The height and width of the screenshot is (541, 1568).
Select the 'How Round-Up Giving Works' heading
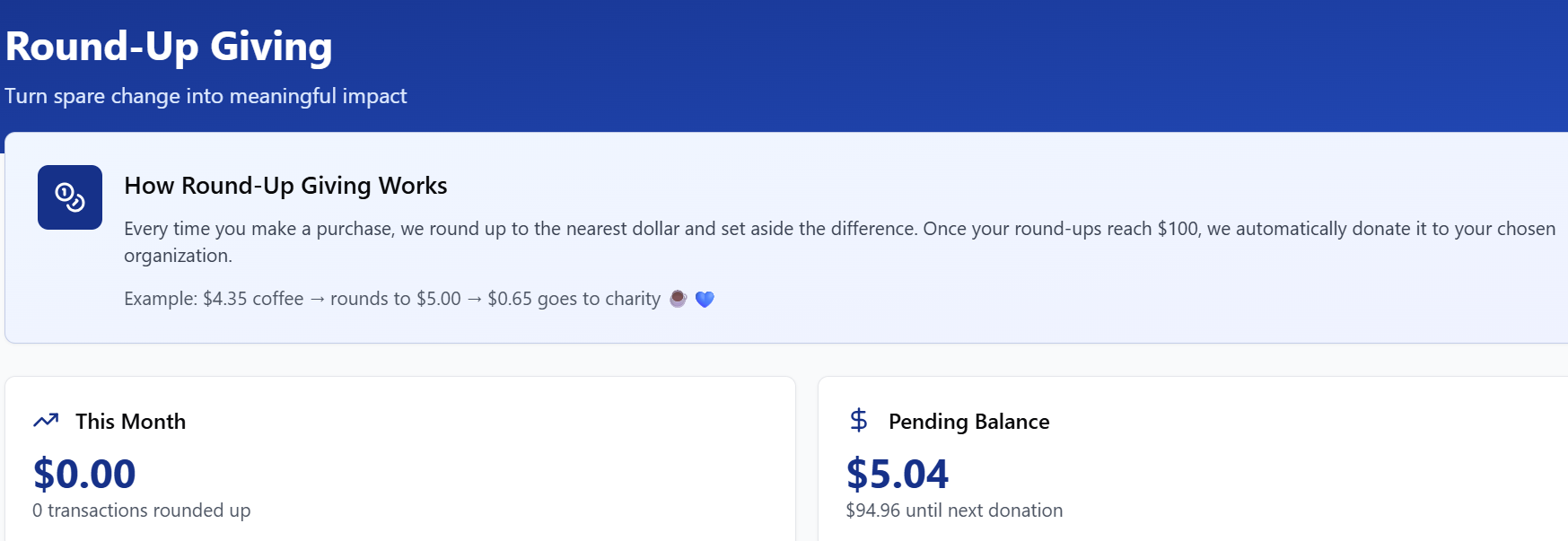[285, 186]
